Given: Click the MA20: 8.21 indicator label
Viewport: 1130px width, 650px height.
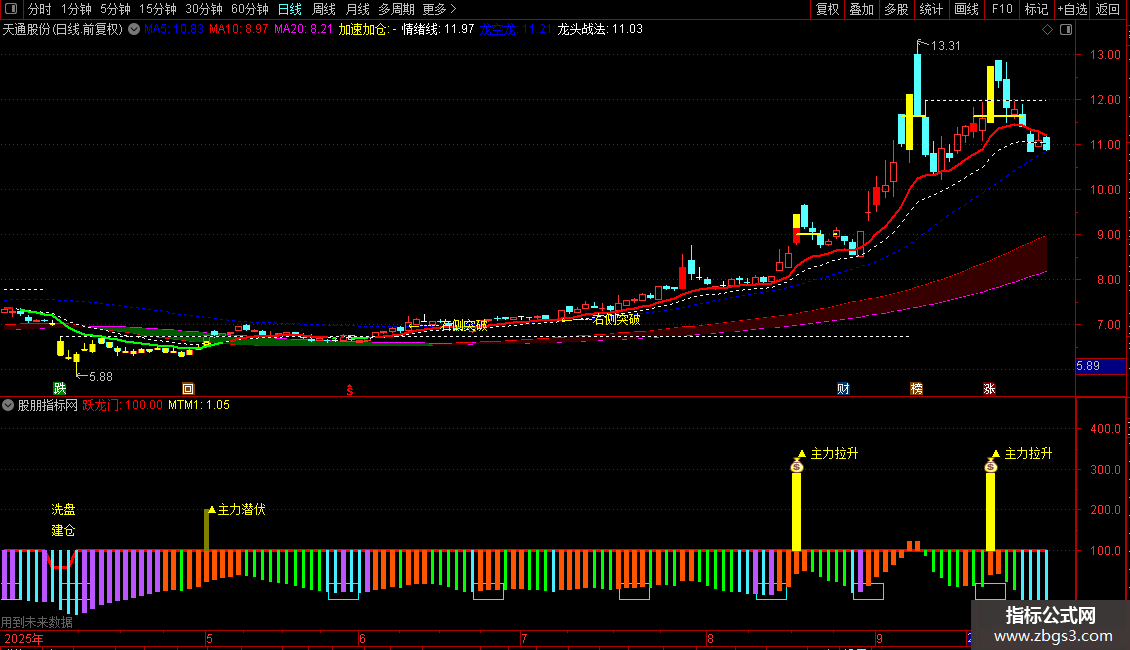Looking at the screenshot, I should coord(303,30).
